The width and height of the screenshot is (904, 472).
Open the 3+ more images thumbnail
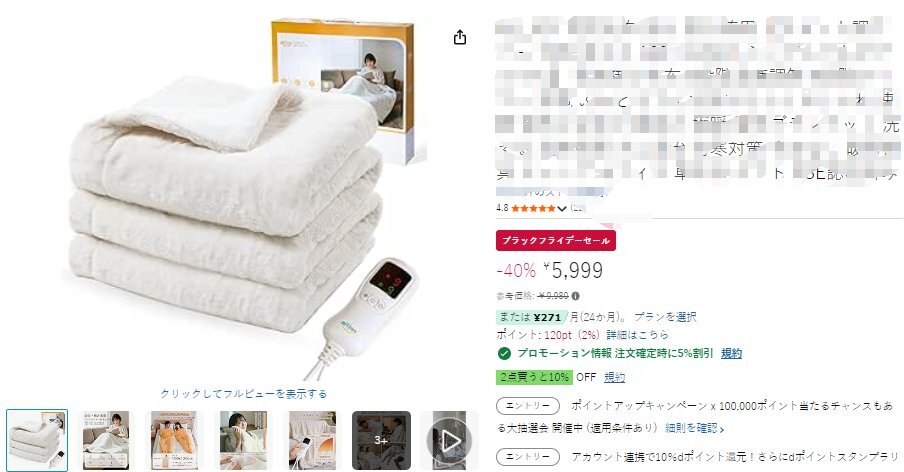(x=381, y=441)
